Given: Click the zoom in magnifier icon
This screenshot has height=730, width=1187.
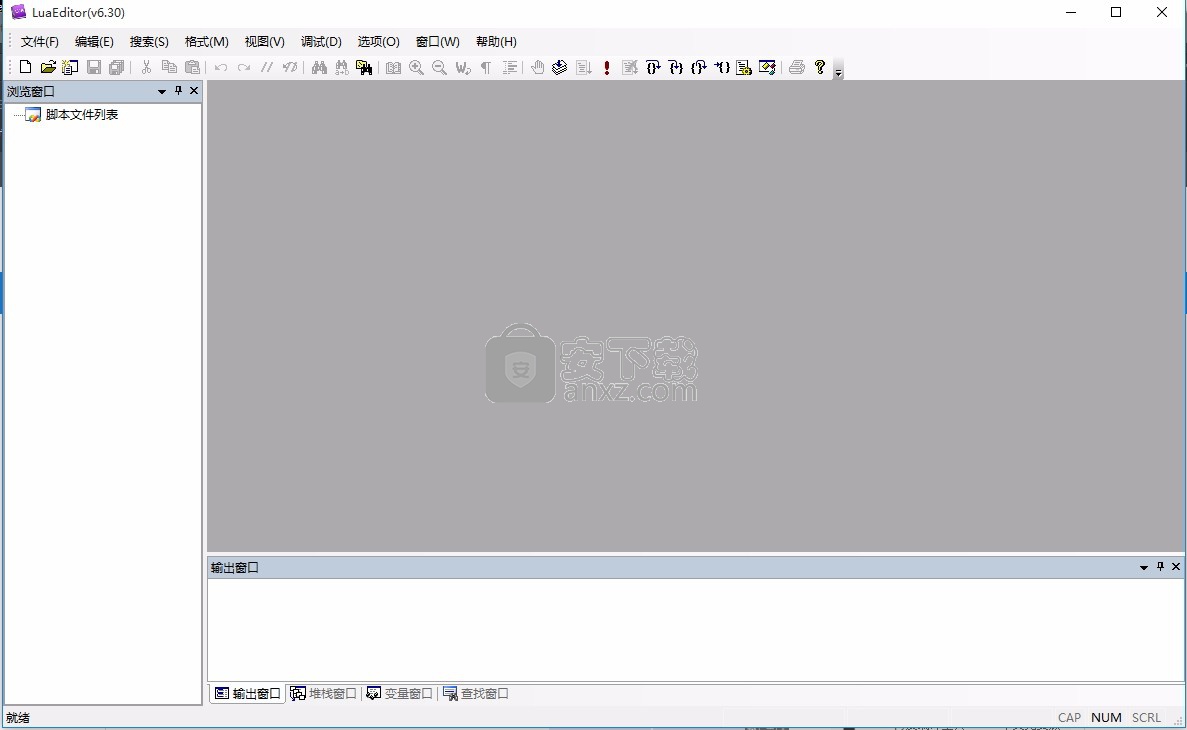Looking at the screenshot, I should 416,67.
